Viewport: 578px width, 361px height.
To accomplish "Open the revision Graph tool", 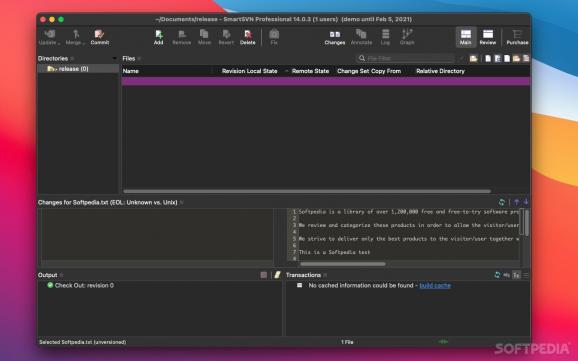I will point(407,37).
